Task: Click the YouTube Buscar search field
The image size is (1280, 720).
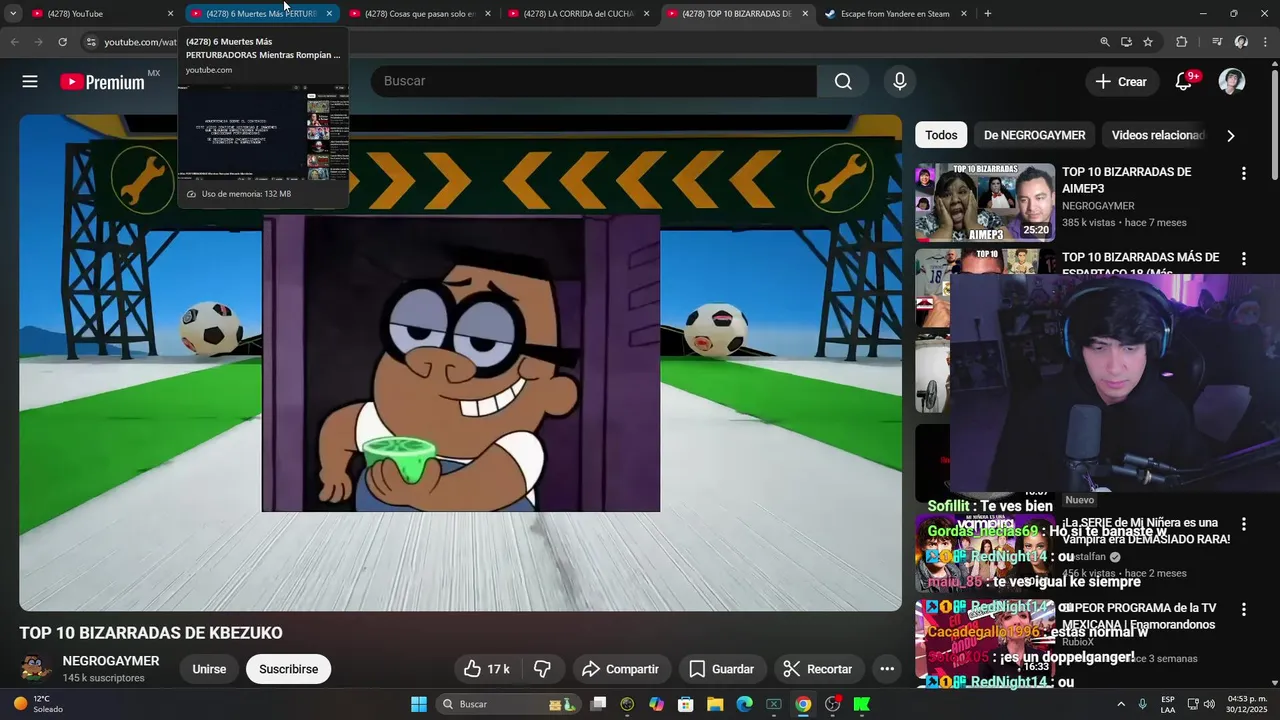Action: 594,81
